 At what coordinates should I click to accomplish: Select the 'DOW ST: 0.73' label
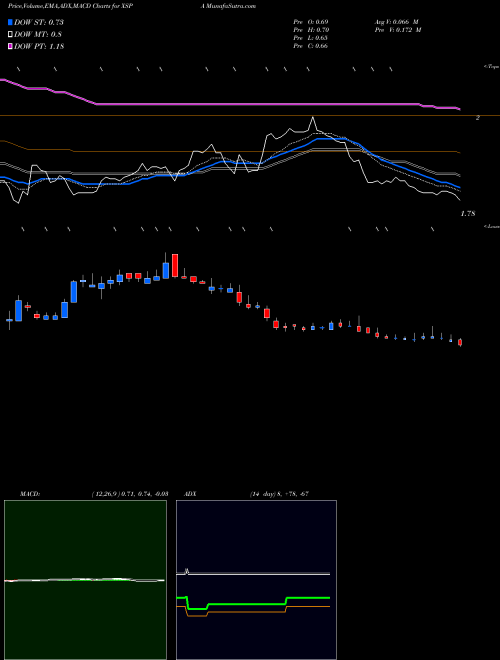[39, 22]
